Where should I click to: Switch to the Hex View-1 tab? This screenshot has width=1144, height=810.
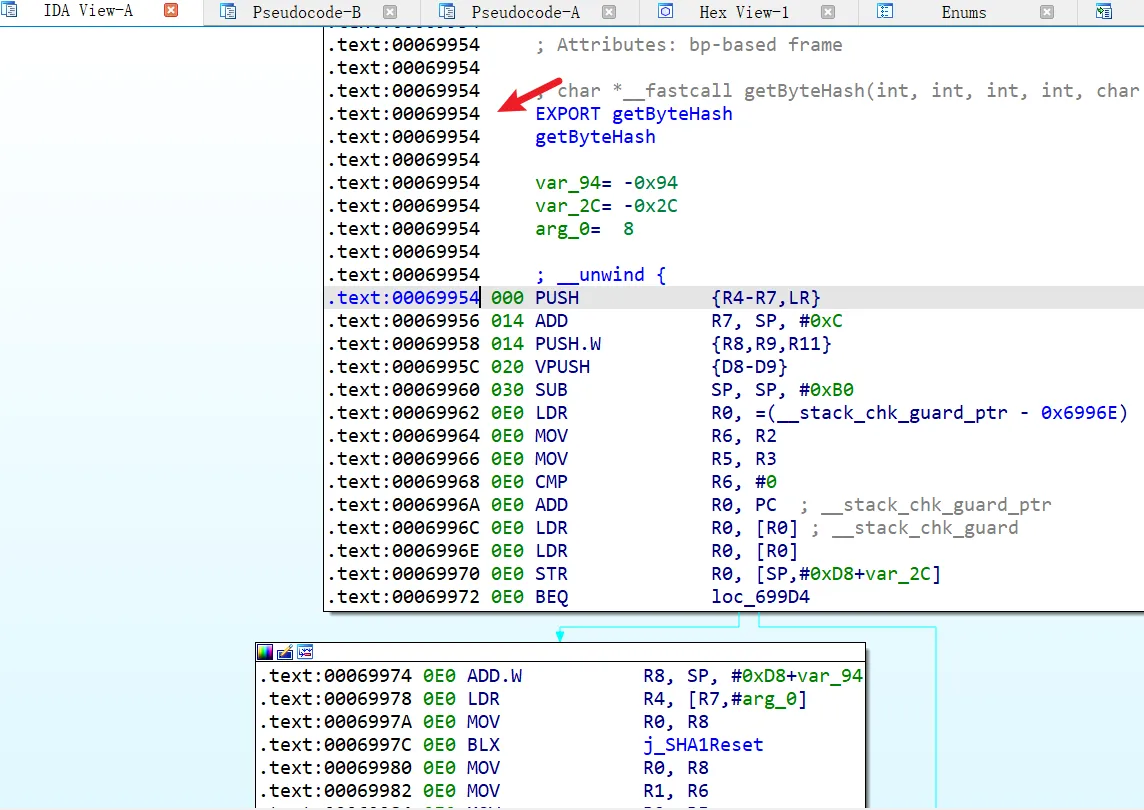coord(743,12)
